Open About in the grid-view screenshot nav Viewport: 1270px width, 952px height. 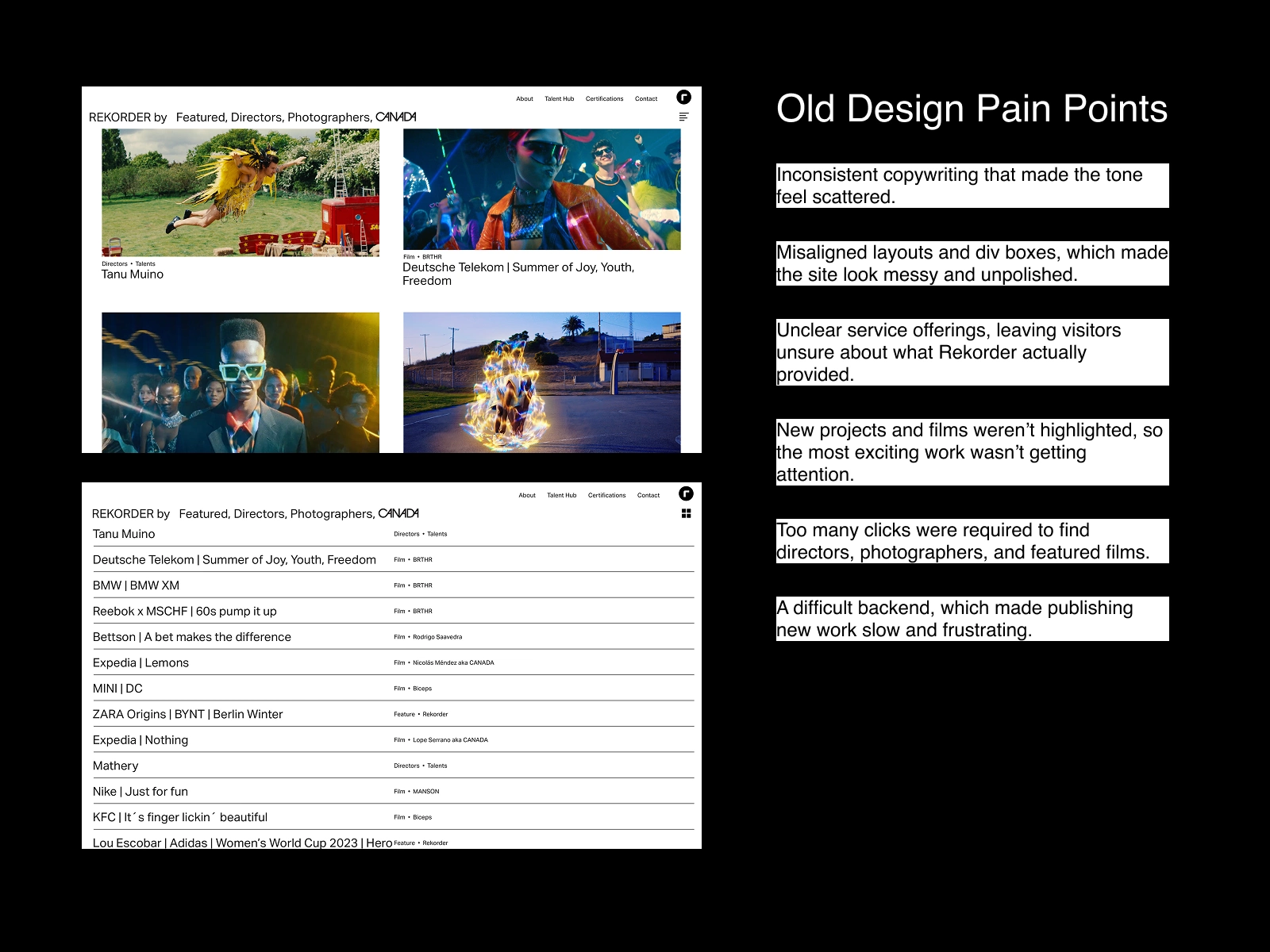[525, 99]
